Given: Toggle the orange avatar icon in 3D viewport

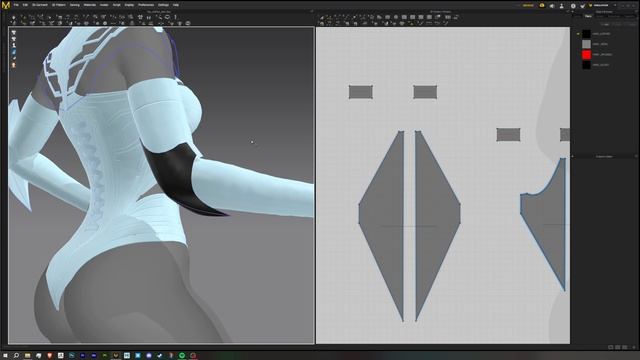Looking at the screenshot, I should coord(14,65).
